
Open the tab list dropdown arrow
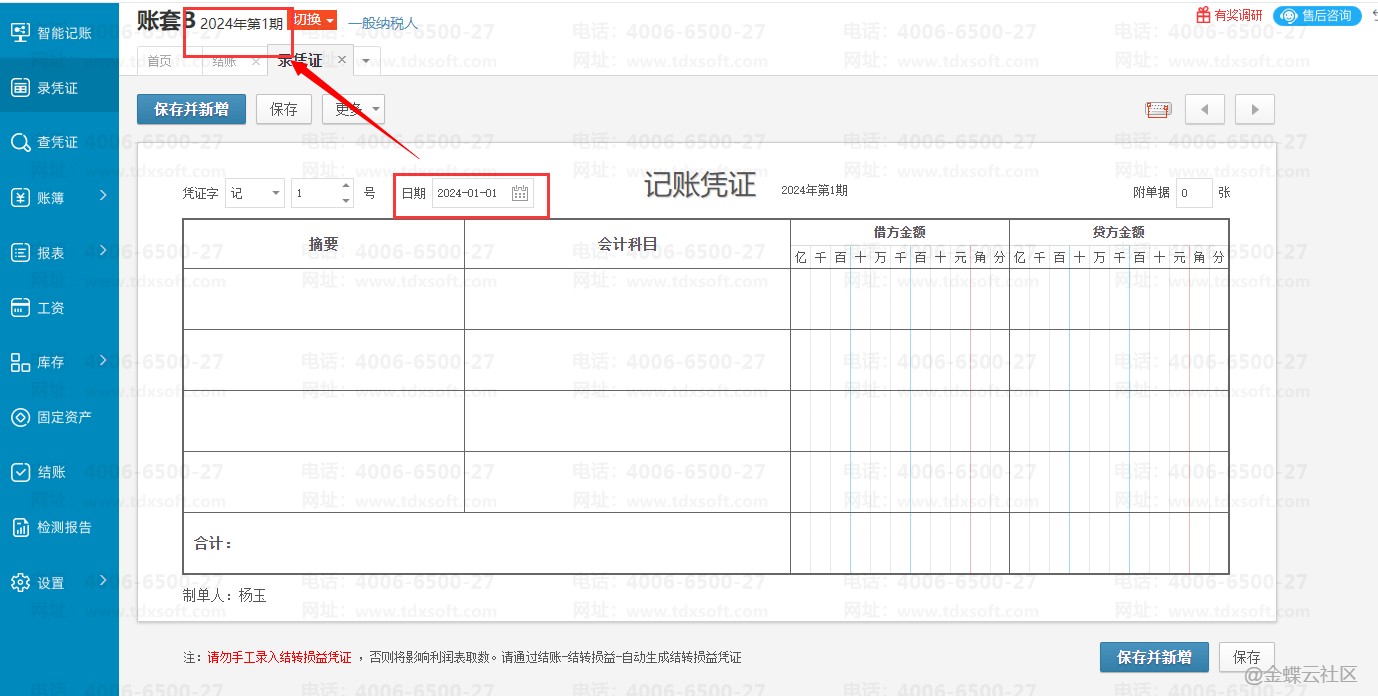365,61
